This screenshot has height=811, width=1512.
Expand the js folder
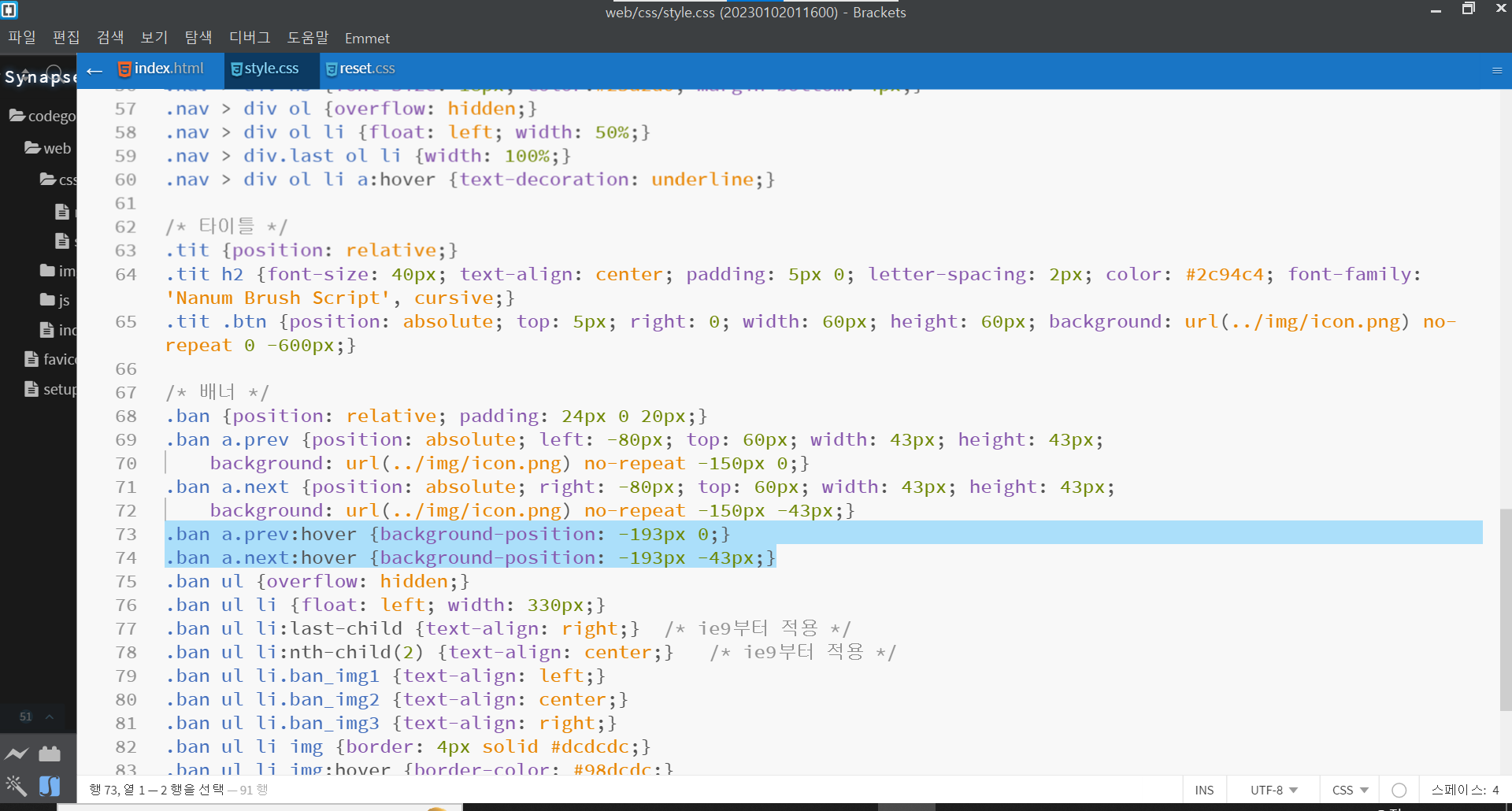tap(55, 300)
